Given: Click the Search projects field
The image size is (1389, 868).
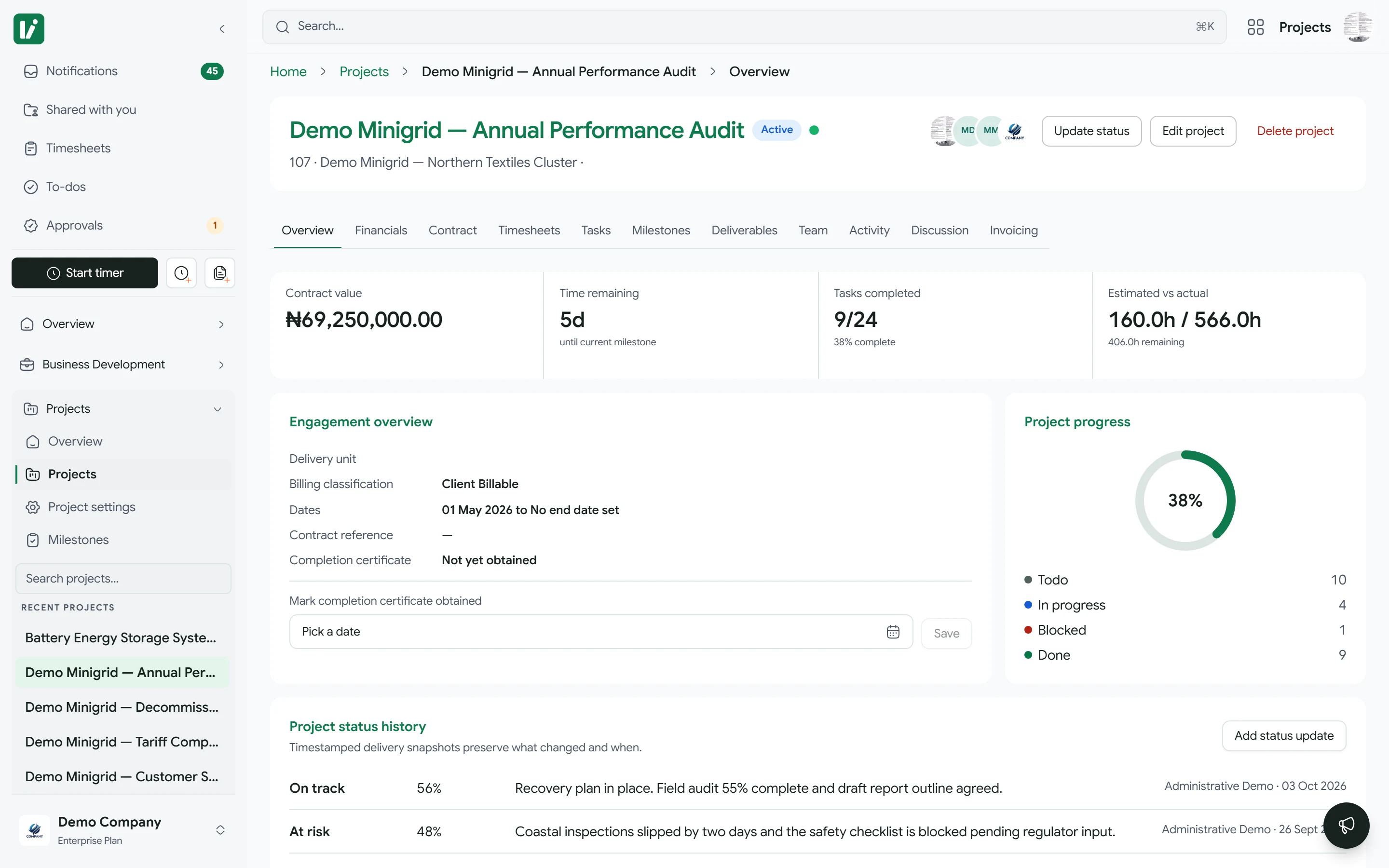Looking at the screenshot, I should pyautogui.click(x=123, y=579).
